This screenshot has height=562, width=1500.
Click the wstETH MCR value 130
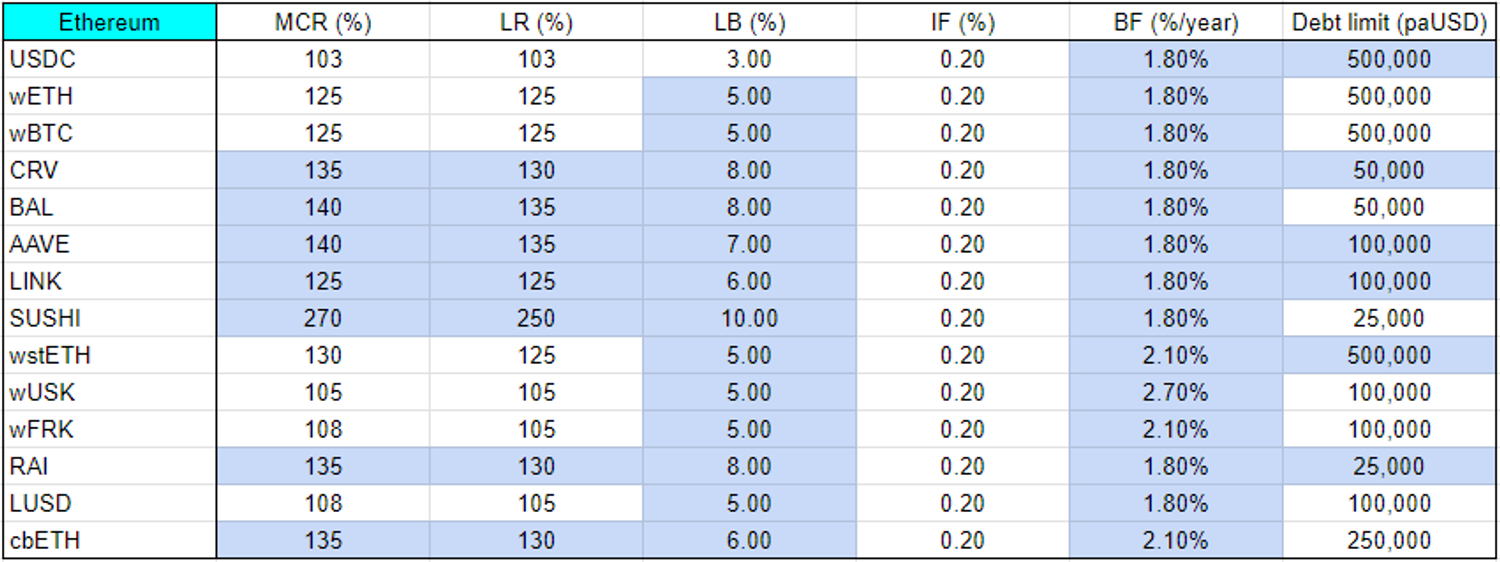323,356
